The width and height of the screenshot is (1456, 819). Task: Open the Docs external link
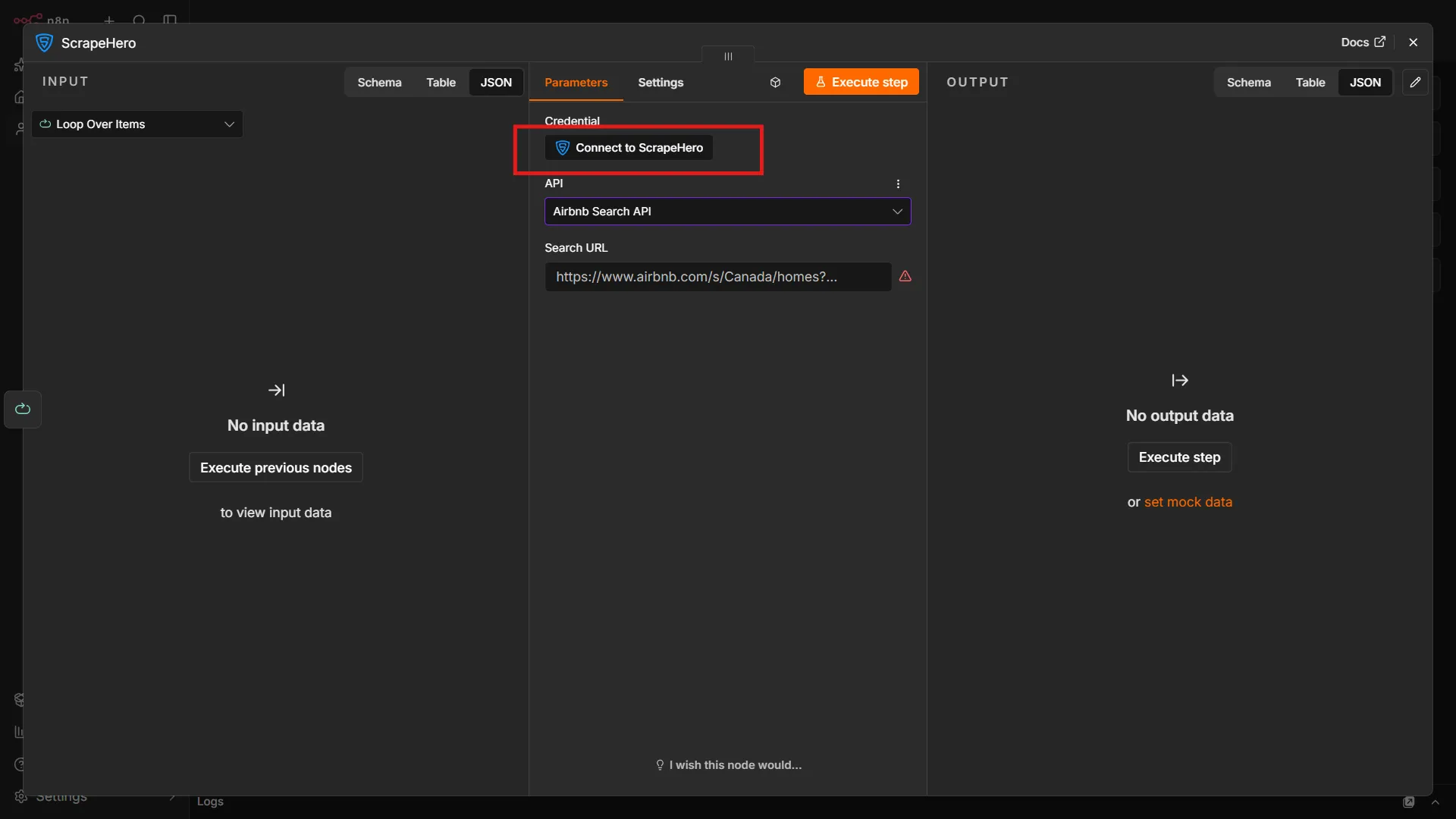pos(1363,42)
